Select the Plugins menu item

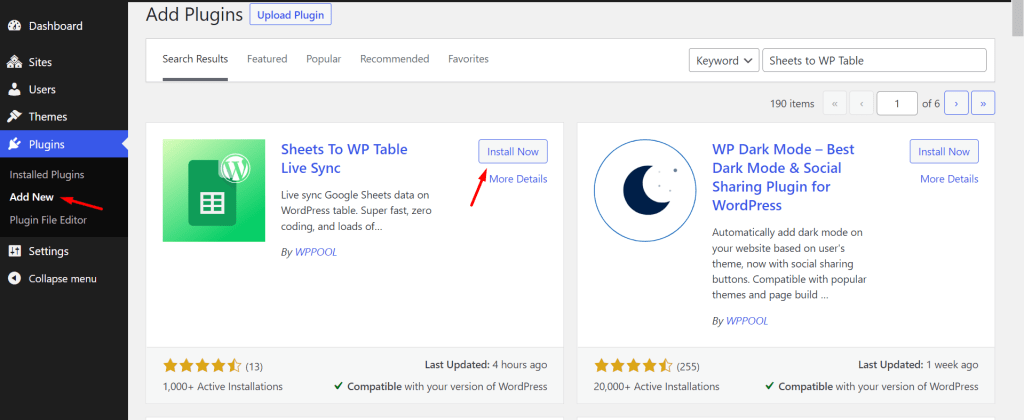pos(64,144)
